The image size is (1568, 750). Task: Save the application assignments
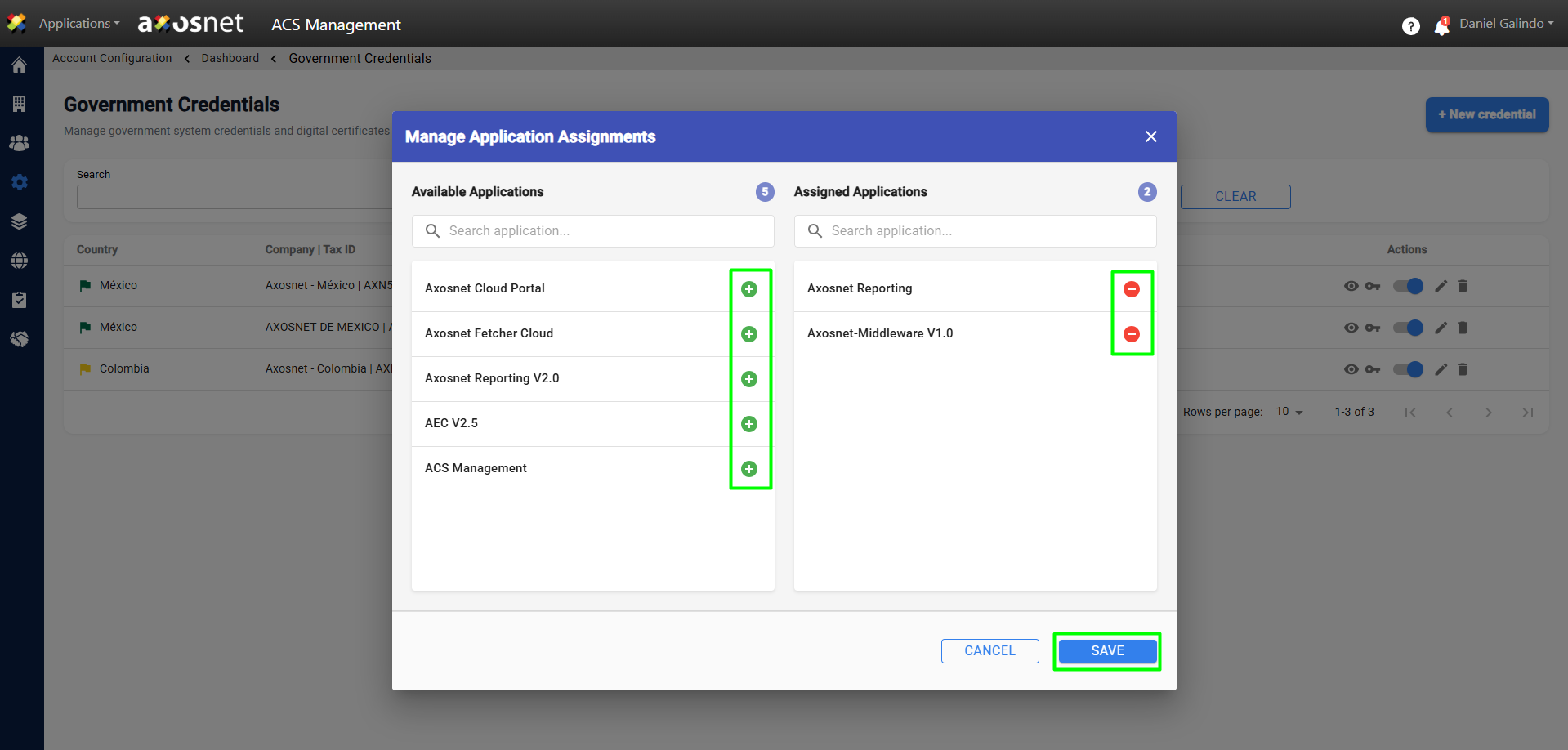pos(1106,651)
